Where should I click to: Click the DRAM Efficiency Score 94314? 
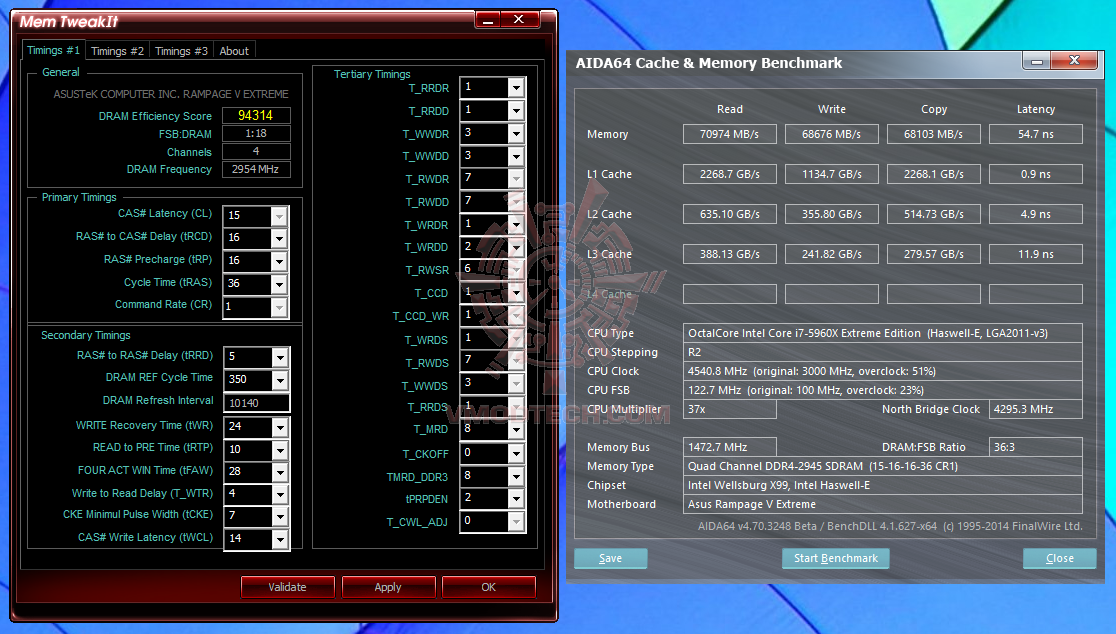click(x=256, y=115)
